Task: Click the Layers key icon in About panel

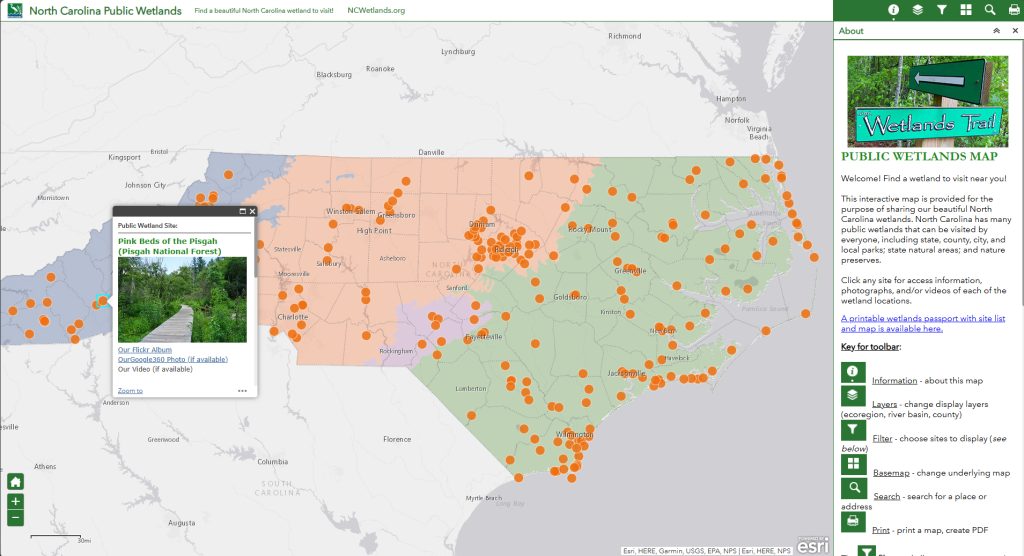Action: 853,396
